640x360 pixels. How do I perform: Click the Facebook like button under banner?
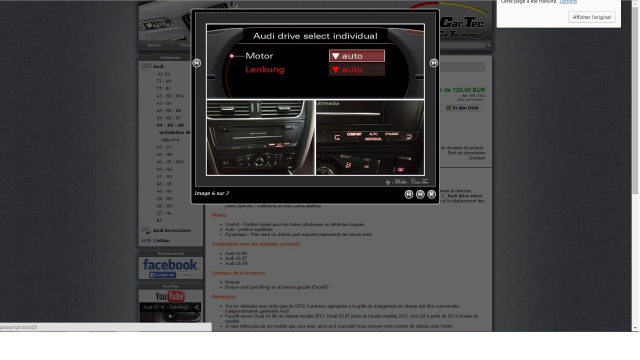point(162,275)
